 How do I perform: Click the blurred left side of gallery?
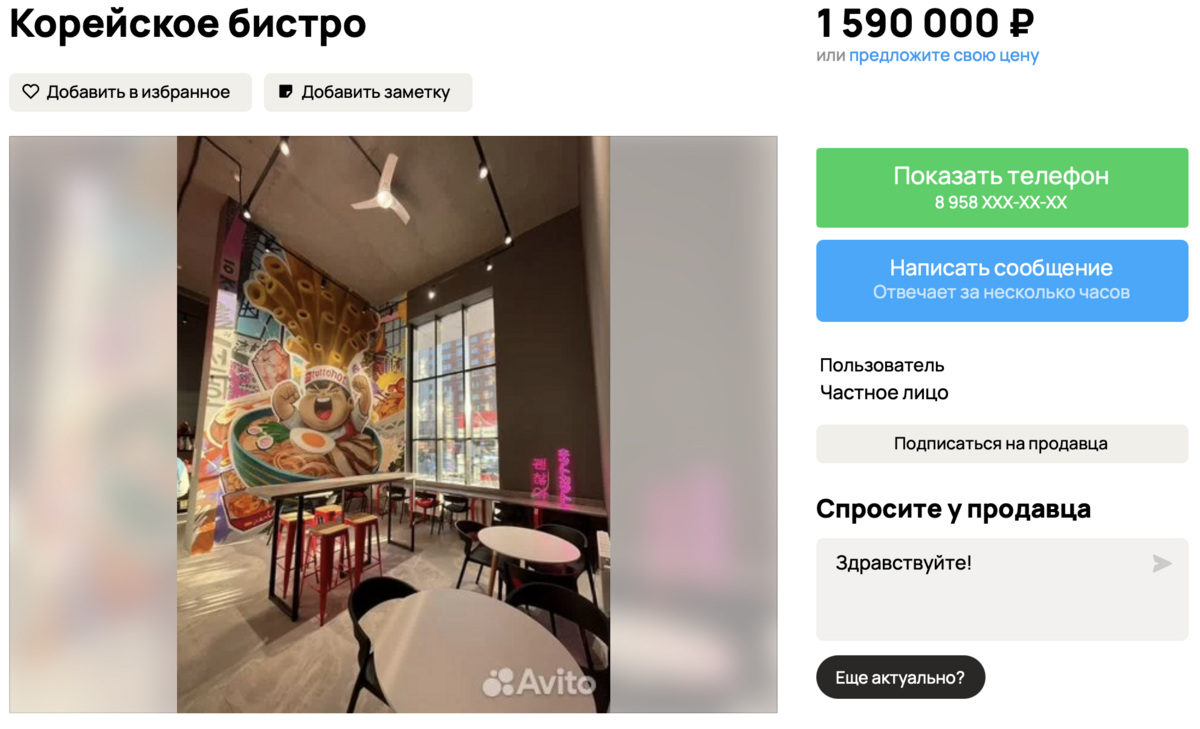click(x=93, y=424)
